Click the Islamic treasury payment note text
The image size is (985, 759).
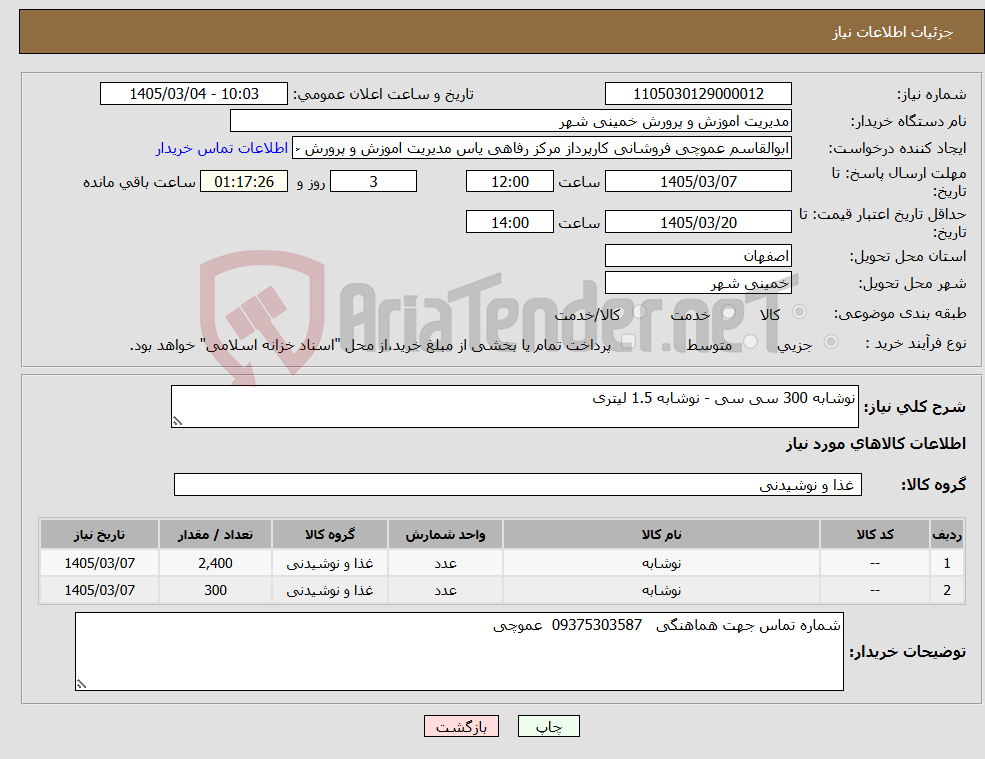370,345
